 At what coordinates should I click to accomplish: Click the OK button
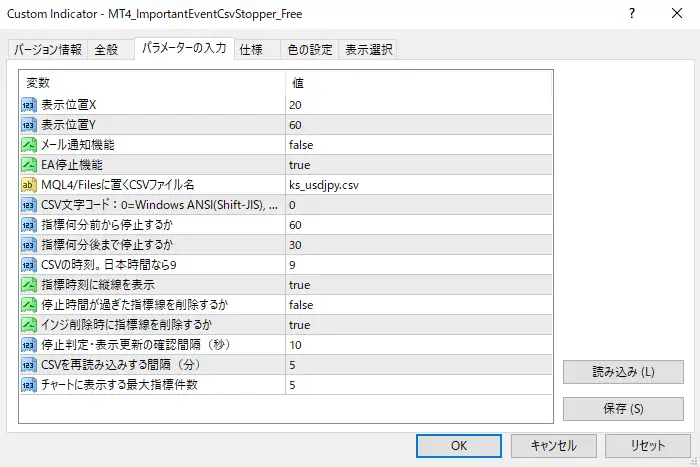tap(459, 446)
